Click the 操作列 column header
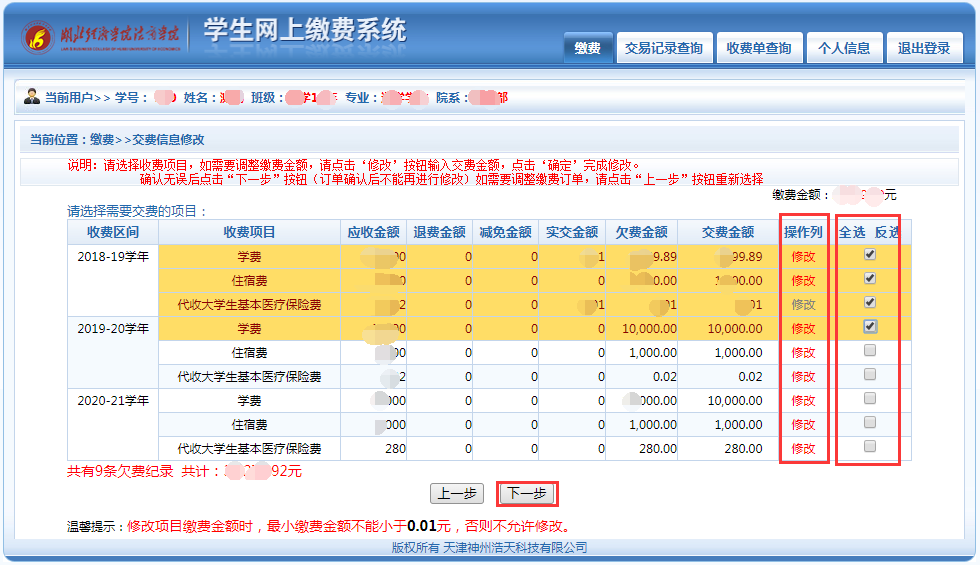The image size is (980, 565). click(803, 232)
